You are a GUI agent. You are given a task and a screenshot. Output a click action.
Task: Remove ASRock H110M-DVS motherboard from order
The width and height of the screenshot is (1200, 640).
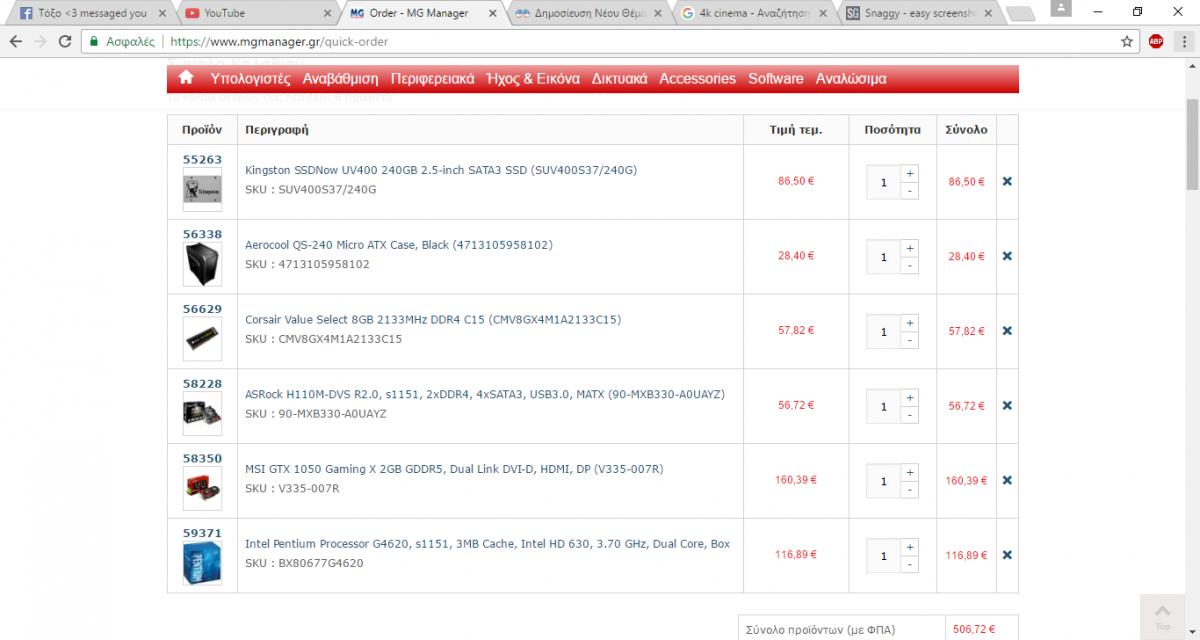pyautogui.click(x=1007, y=406)
